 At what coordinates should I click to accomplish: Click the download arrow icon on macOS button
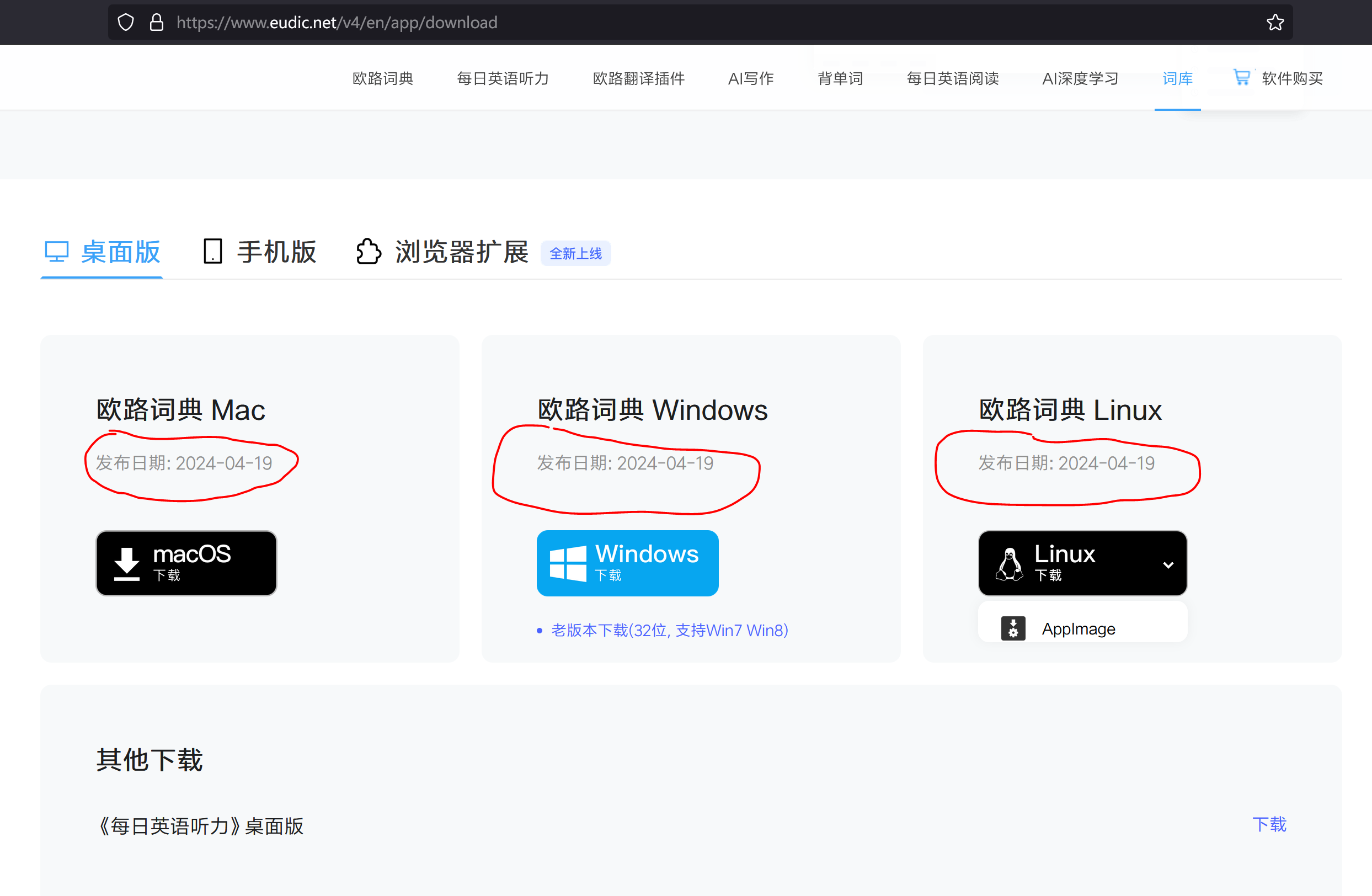coord(127,564)
